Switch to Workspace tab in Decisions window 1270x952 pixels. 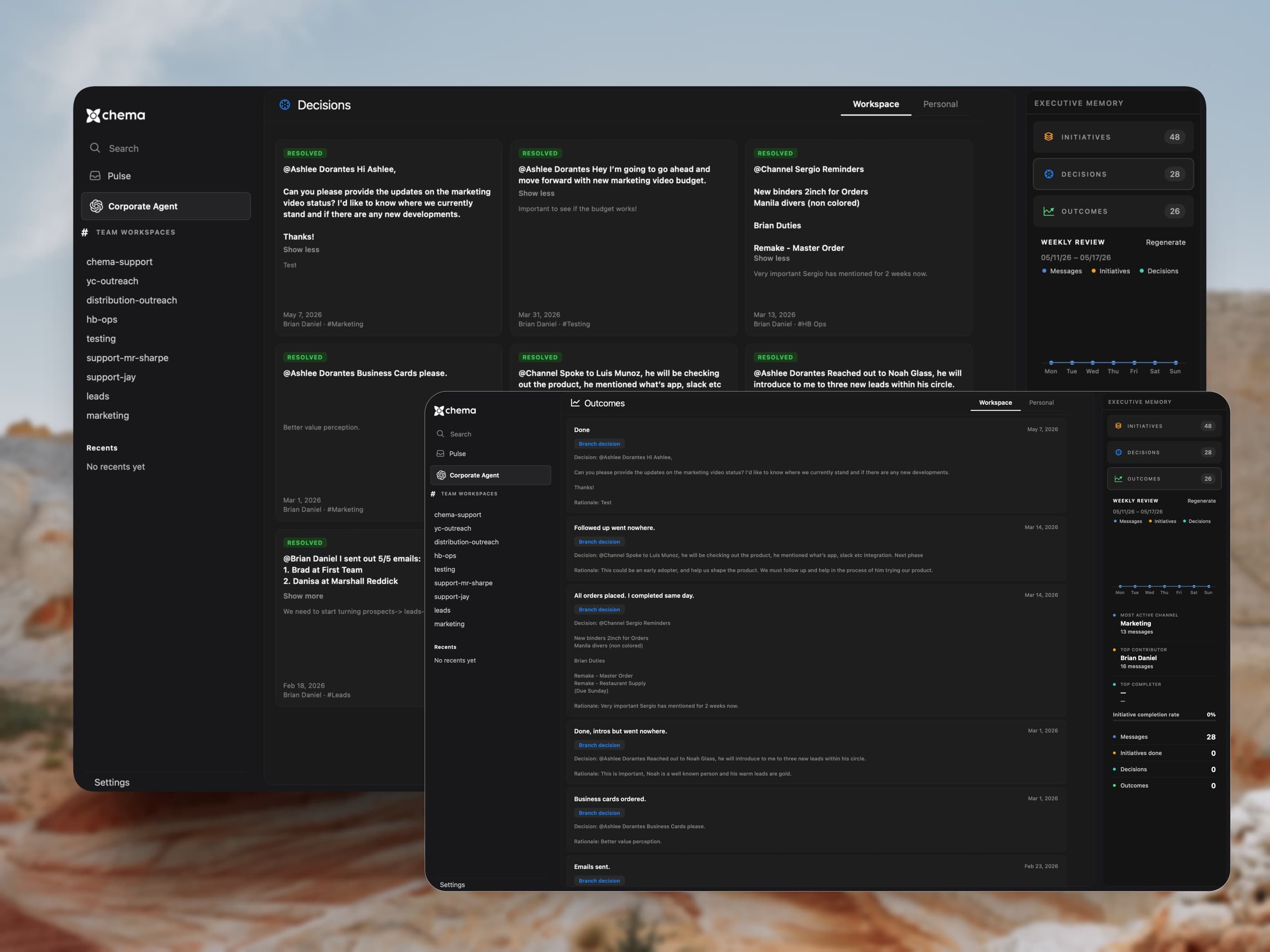[x=875, y=104]
